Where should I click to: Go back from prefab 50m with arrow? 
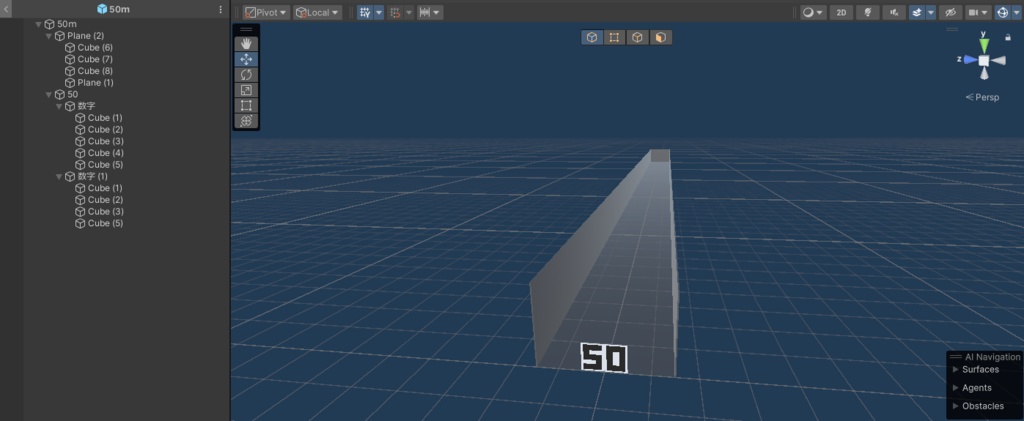coord(6,9)
